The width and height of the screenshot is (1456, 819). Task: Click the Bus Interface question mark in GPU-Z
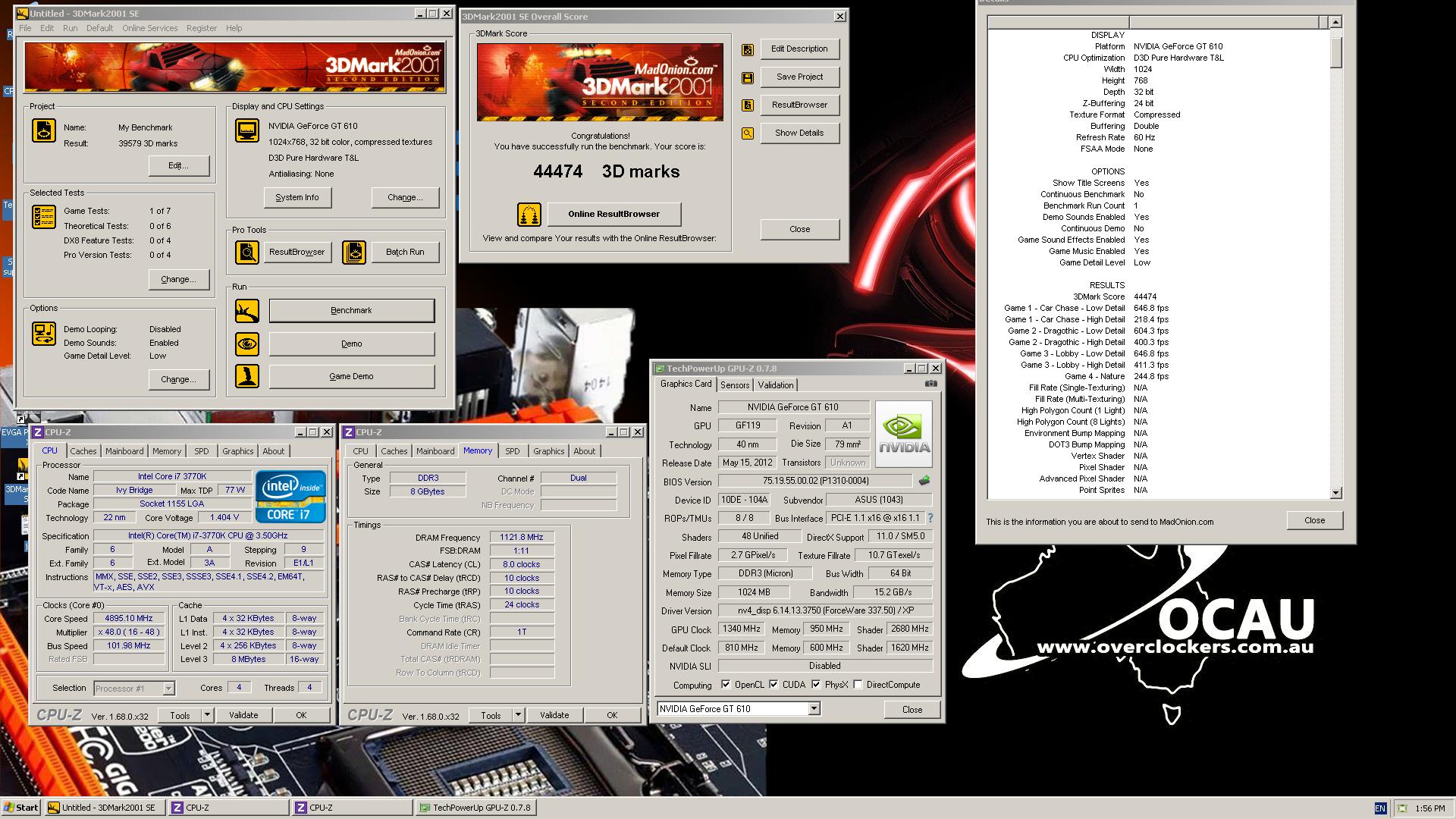tap(930, 518)
